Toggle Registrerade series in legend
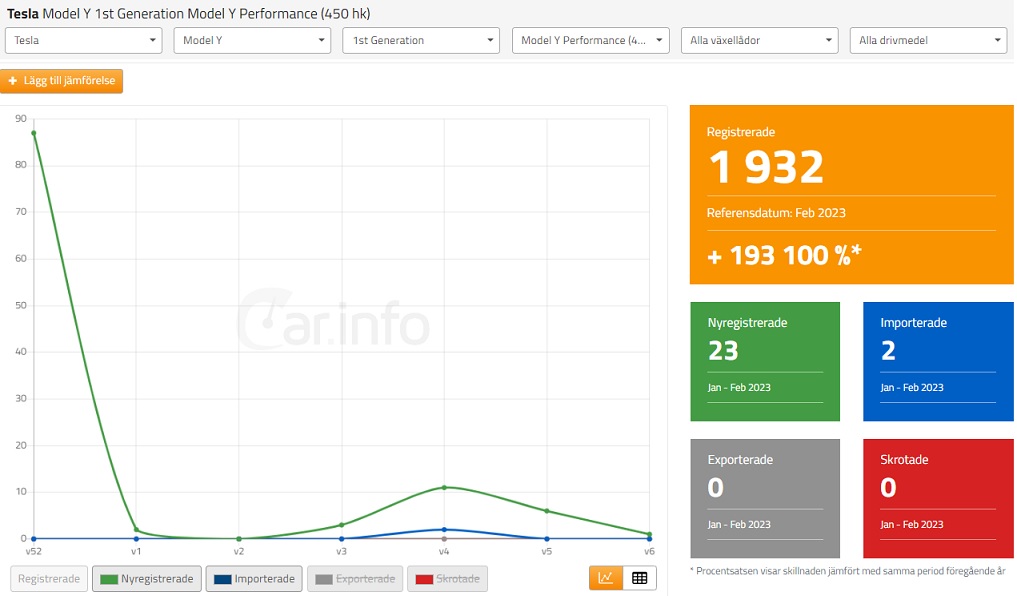 click(48, 579)
